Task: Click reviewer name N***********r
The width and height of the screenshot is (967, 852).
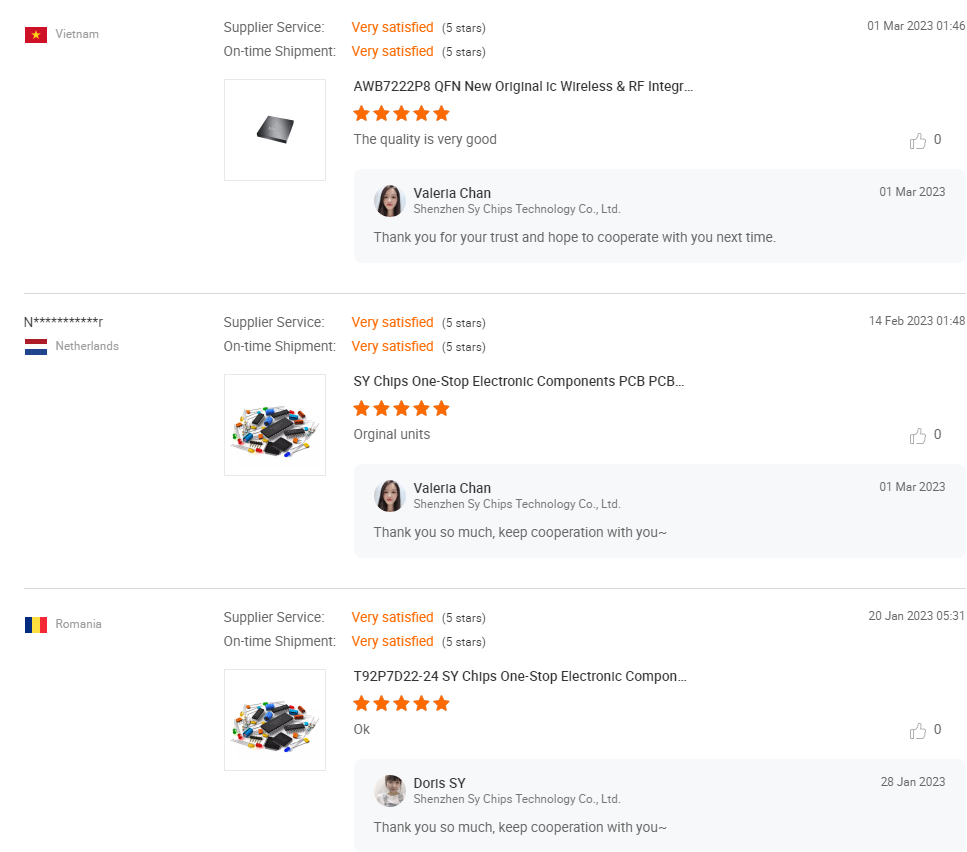Action: [x=63, y=322]
